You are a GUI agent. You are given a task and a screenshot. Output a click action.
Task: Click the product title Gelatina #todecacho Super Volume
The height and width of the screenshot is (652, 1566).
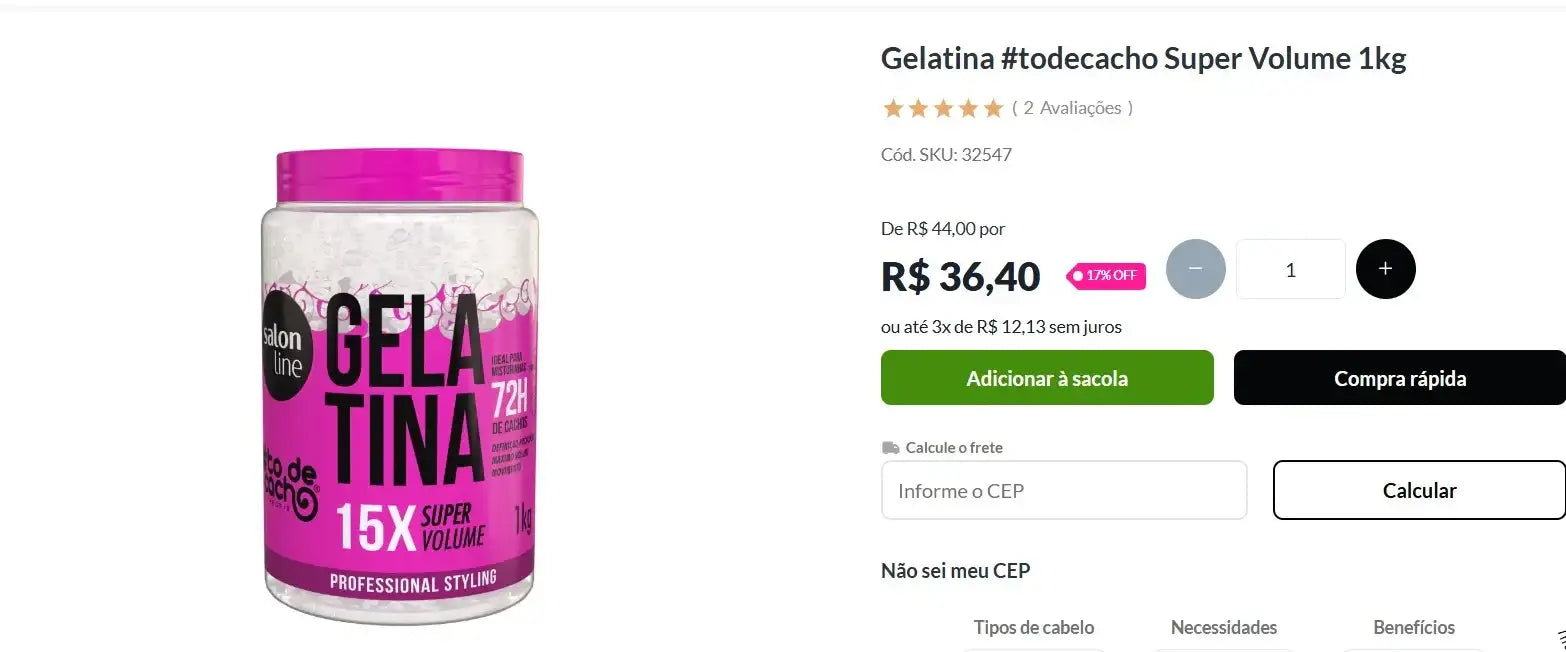tap(1143, 59)
